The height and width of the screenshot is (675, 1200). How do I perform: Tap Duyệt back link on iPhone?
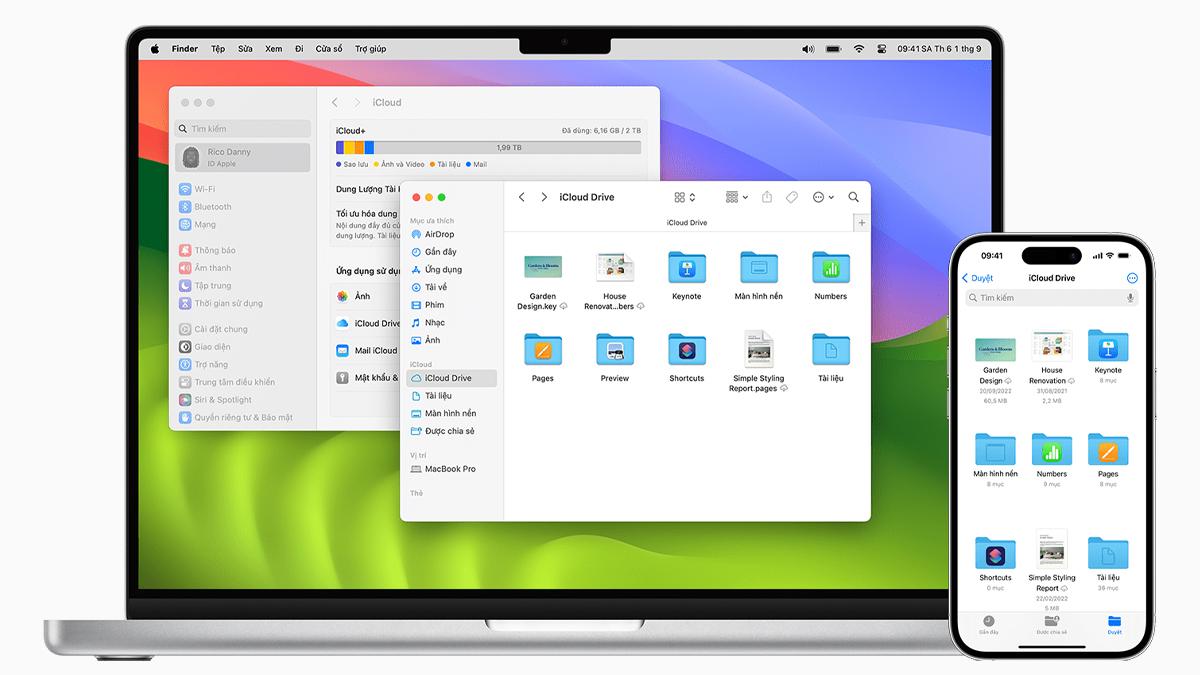[x=977, y=278]
